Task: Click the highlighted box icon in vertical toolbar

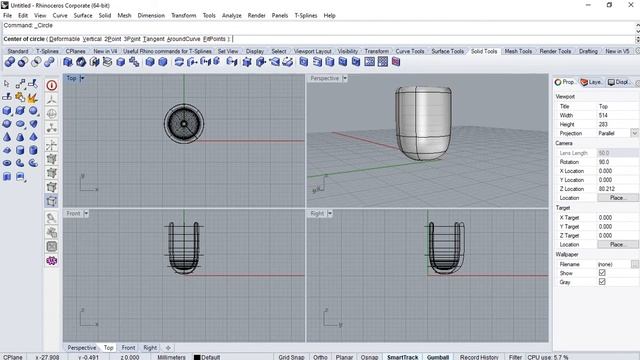Action: (52, 201)
